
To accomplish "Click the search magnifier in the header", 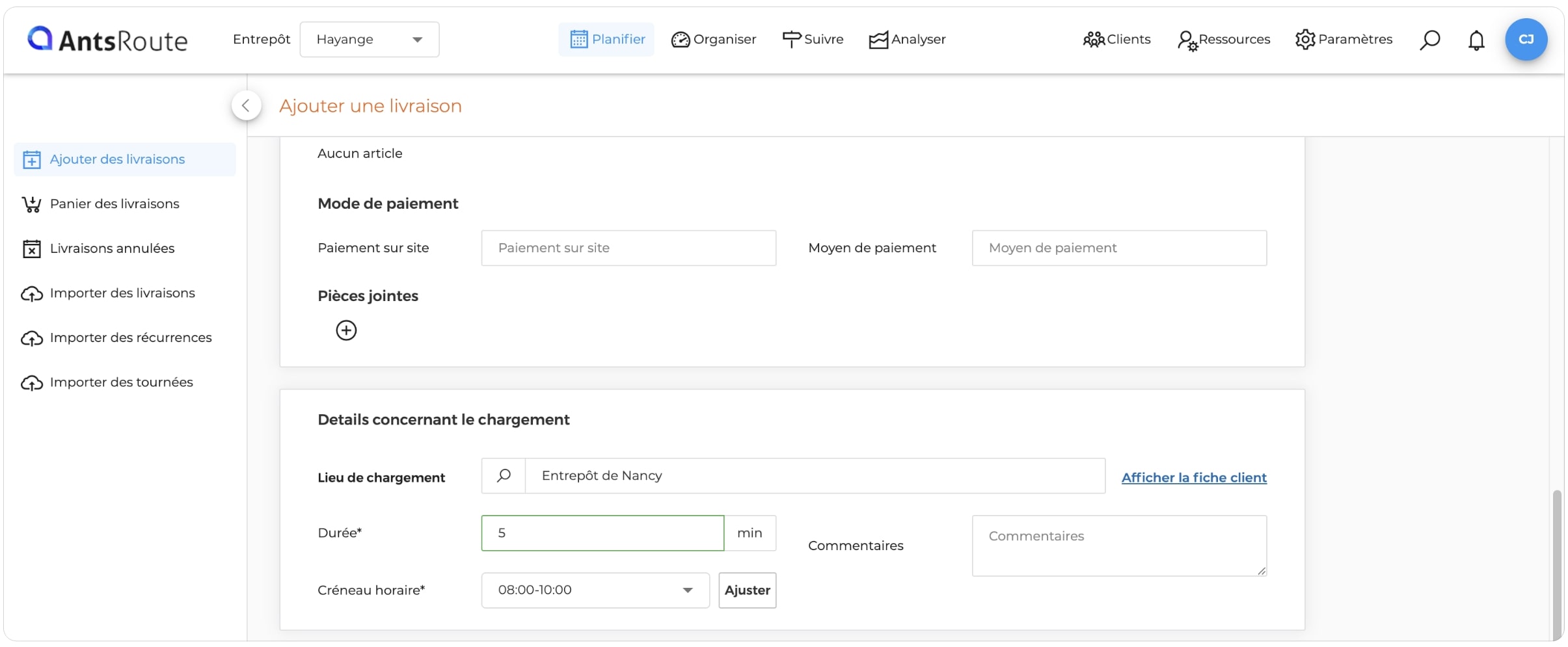I will 1429,40.
